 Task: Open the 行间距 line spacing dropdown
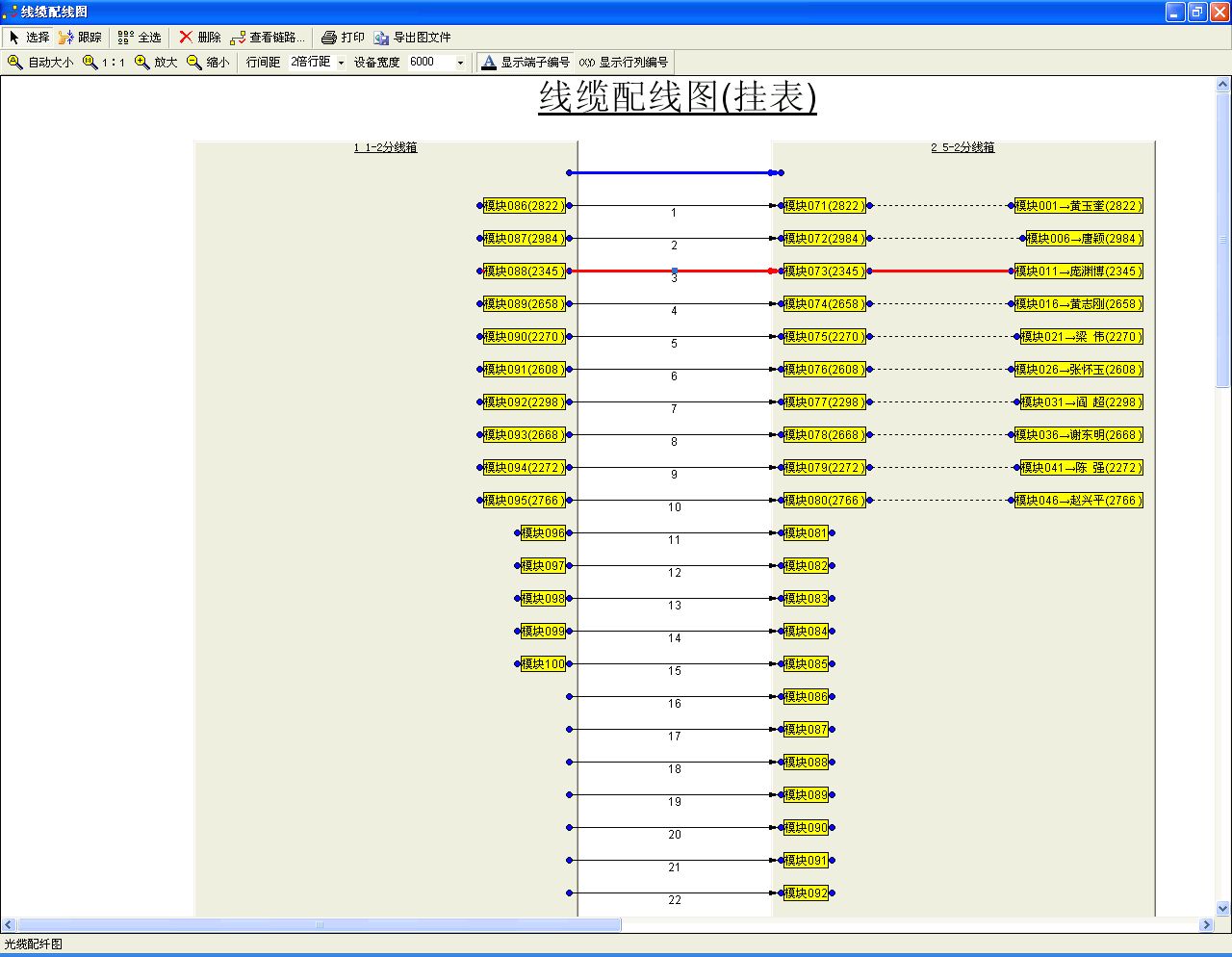pyautogui.click(x=341, y=63)
